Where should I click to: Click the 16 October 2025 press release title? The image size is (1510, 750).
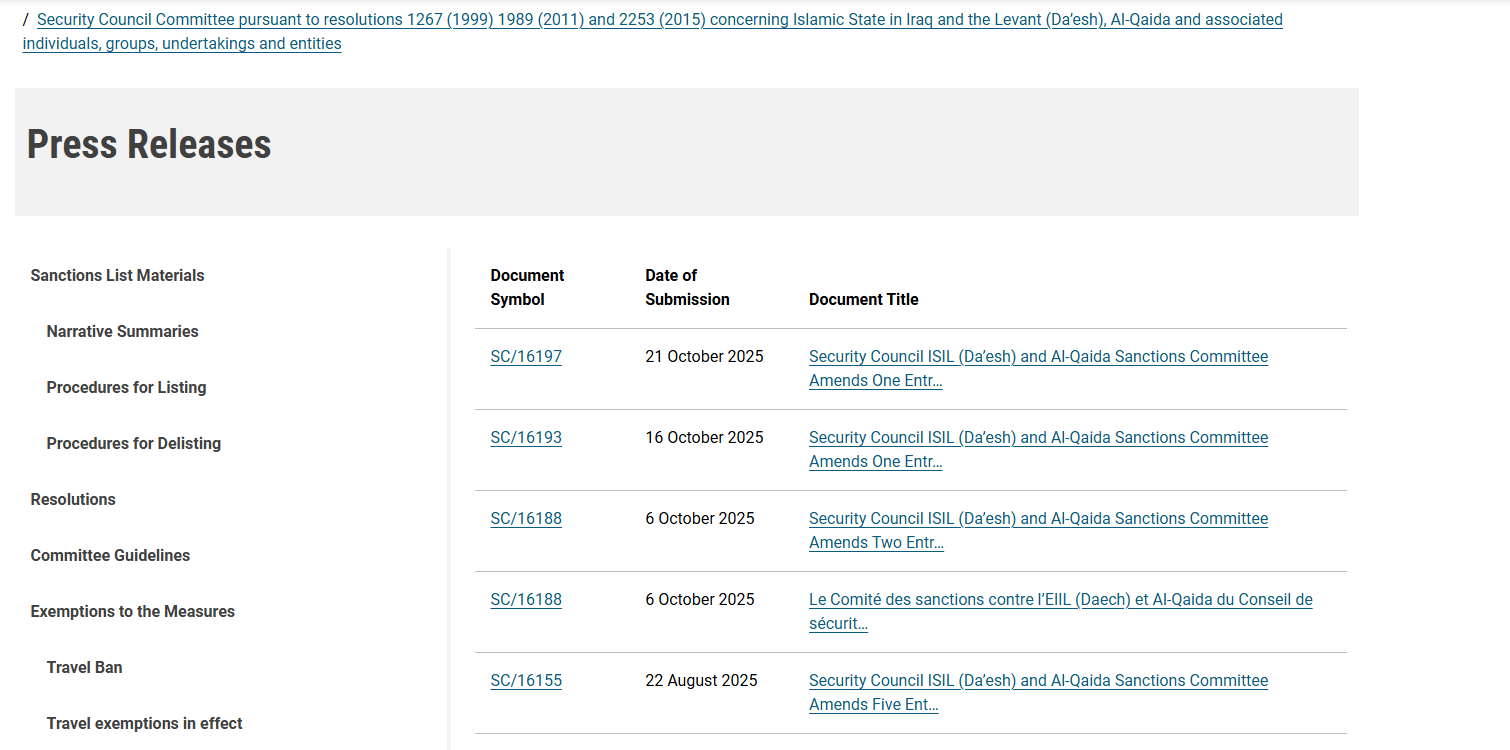coord(1038,438)
